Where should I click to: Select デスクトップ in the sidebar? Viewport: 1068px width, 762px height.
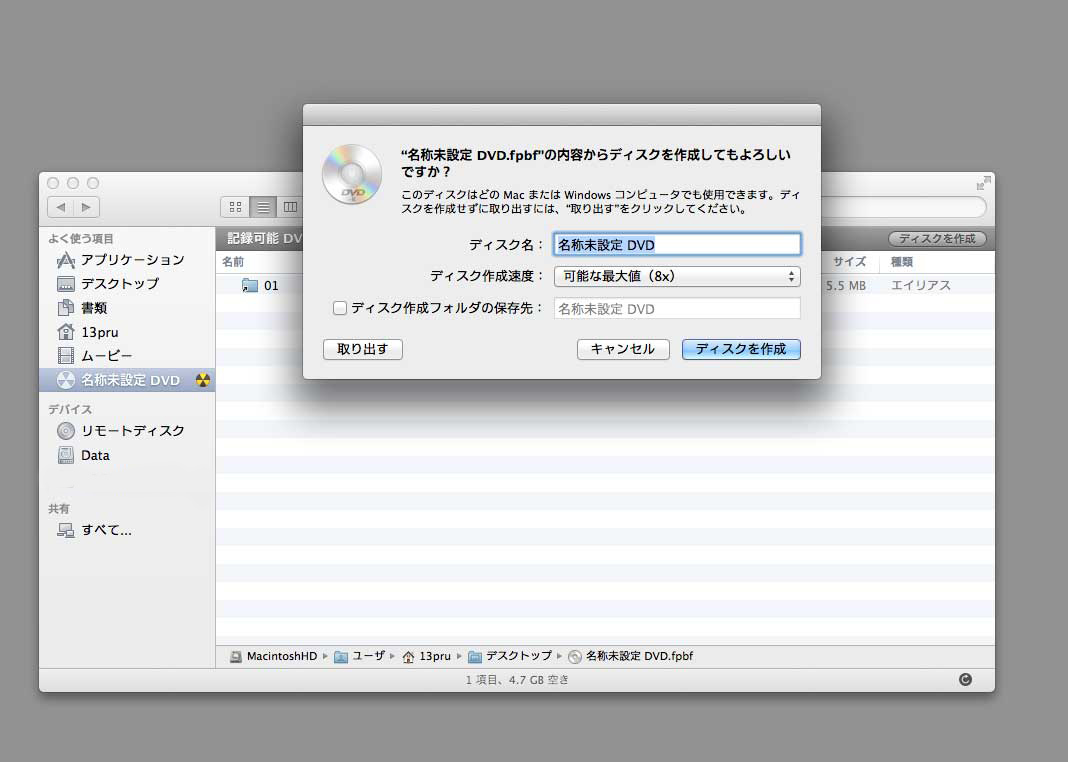point(119,284)
